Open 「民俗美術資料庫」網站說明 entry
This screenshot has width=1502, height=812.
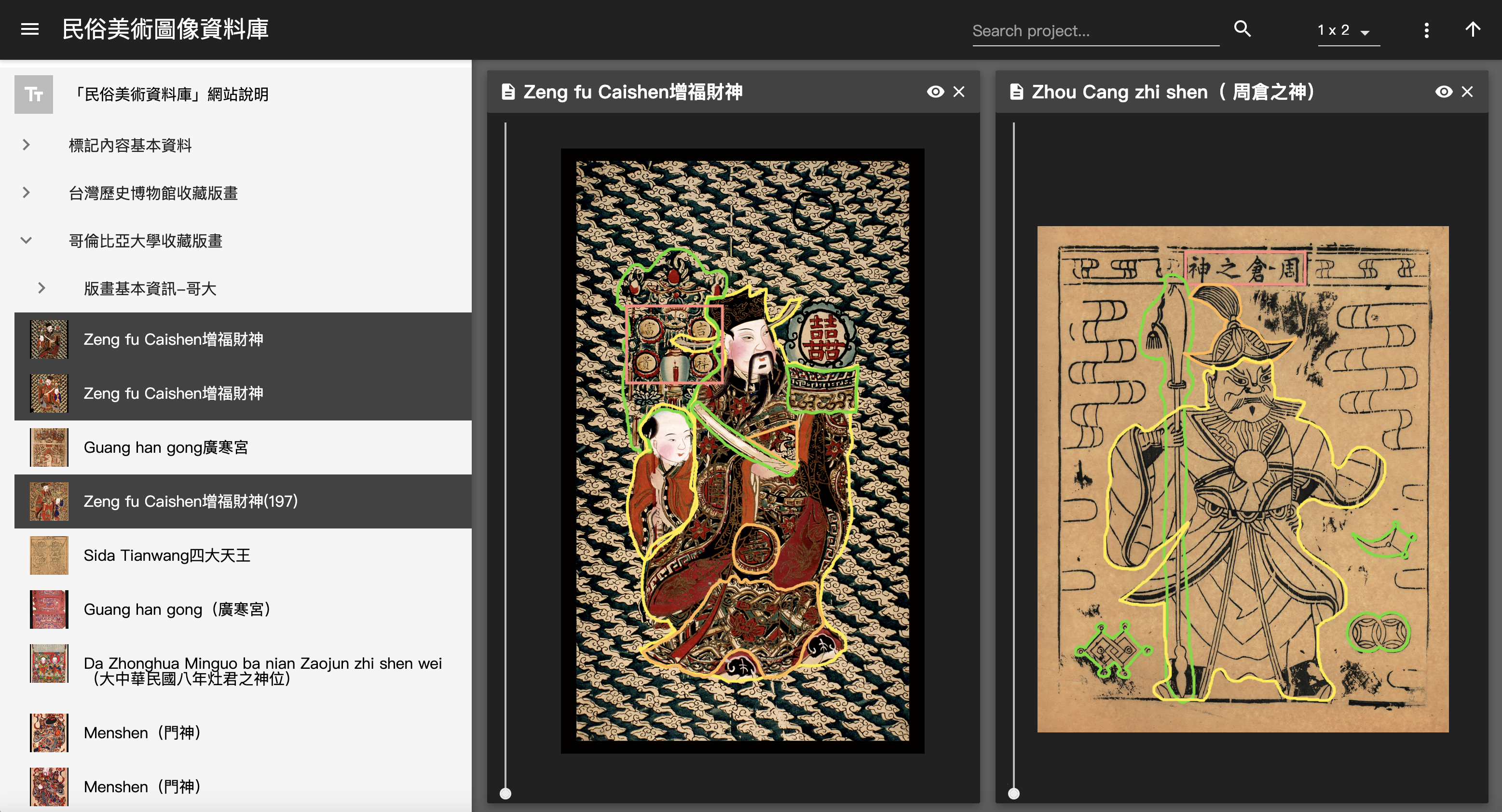click(x=243, y=94)
